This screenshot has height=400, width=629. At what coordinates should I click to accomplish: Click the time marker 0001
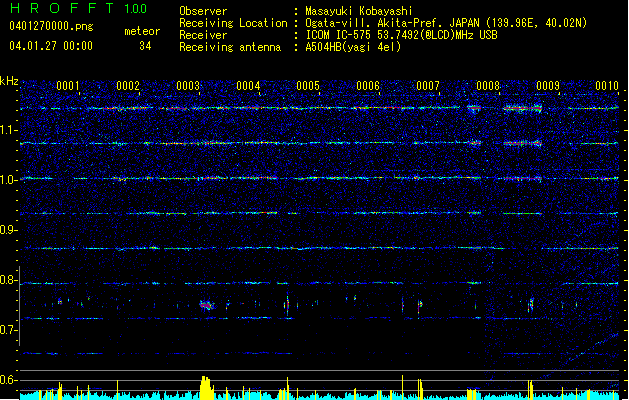coord(67,86)
